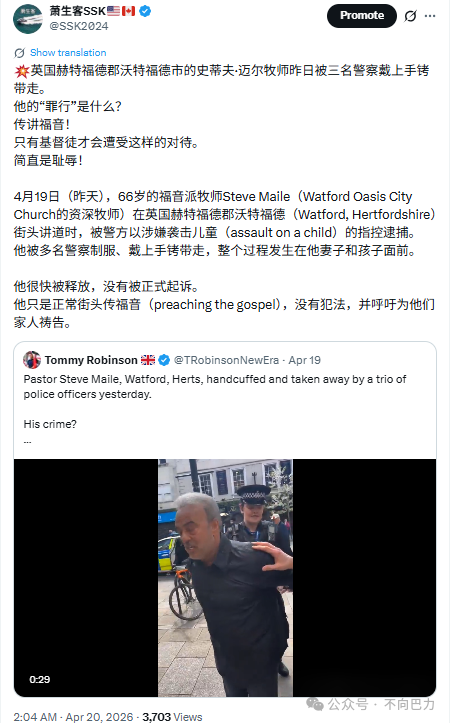Open the Grok icon next to Promote
The image size is (450, 723).
click(410, 16)
